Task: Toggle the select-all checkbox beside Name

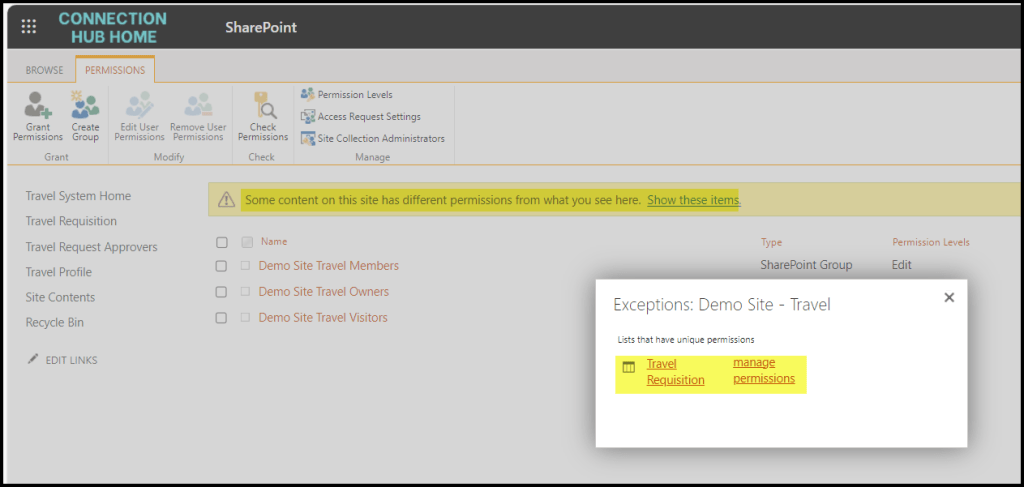Action: (222, 242)
